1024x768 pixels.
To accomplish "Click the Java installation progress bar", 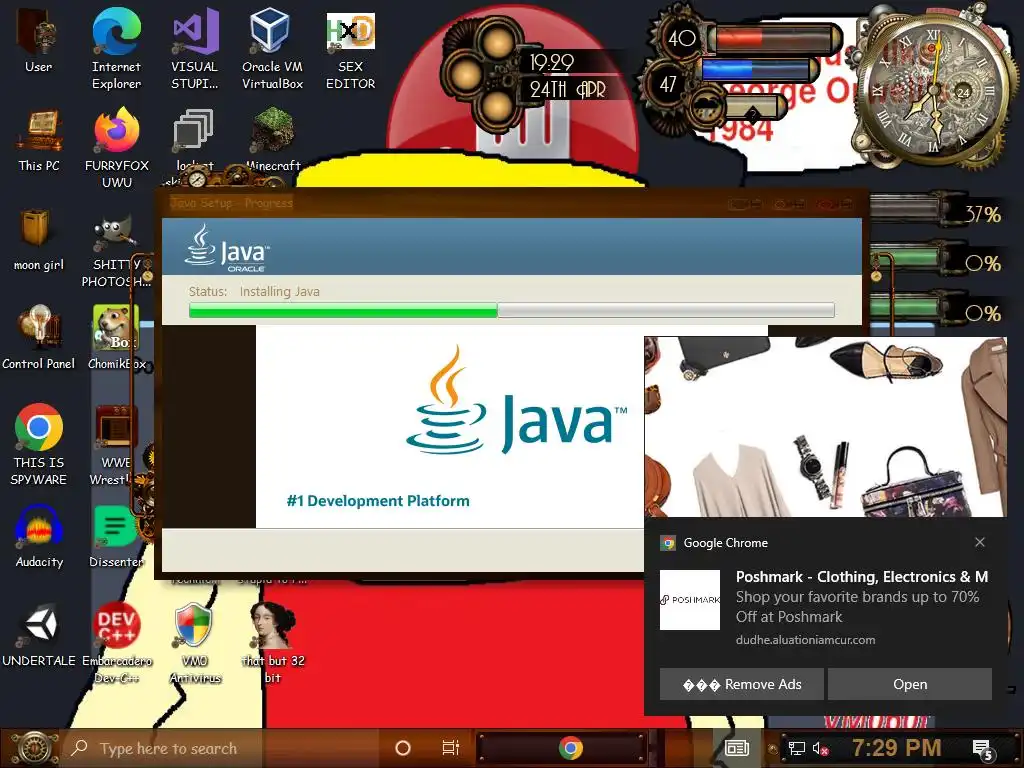I will [x=511, y=310].
